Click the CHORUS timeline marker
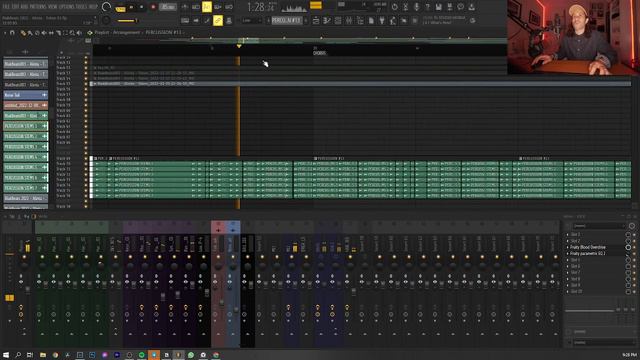 [x=320, y=53]
